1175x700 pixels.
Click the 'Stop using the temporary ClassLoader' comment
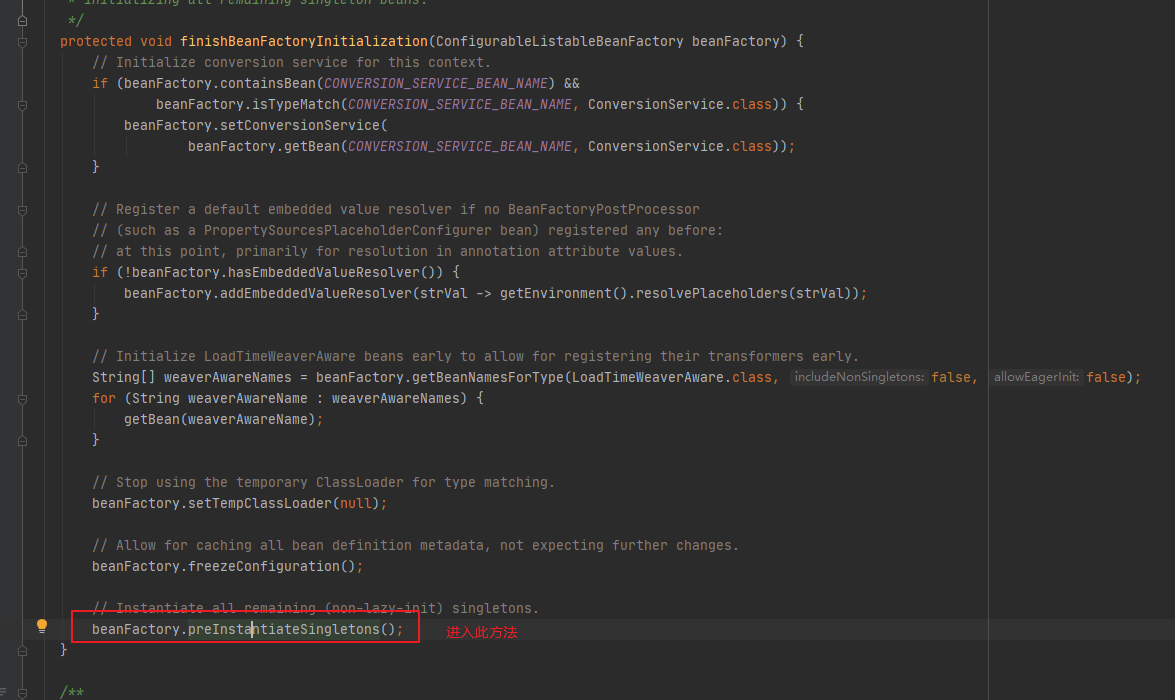click(324, 482)
